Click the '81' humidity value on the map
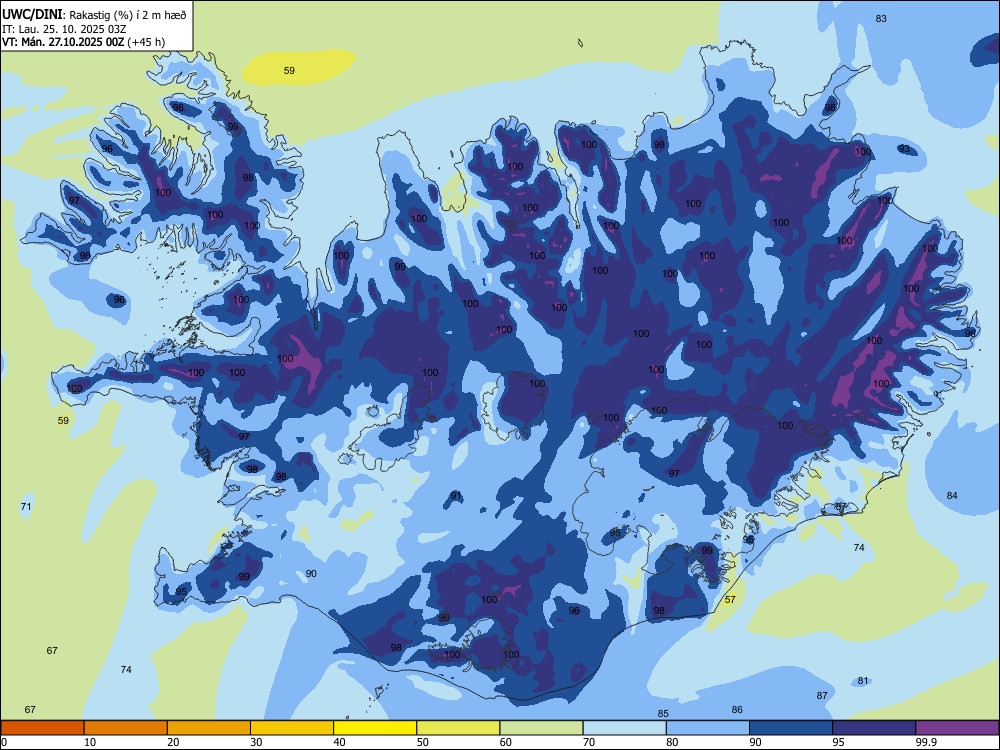Screen dimensions: 1000x750 863,680
